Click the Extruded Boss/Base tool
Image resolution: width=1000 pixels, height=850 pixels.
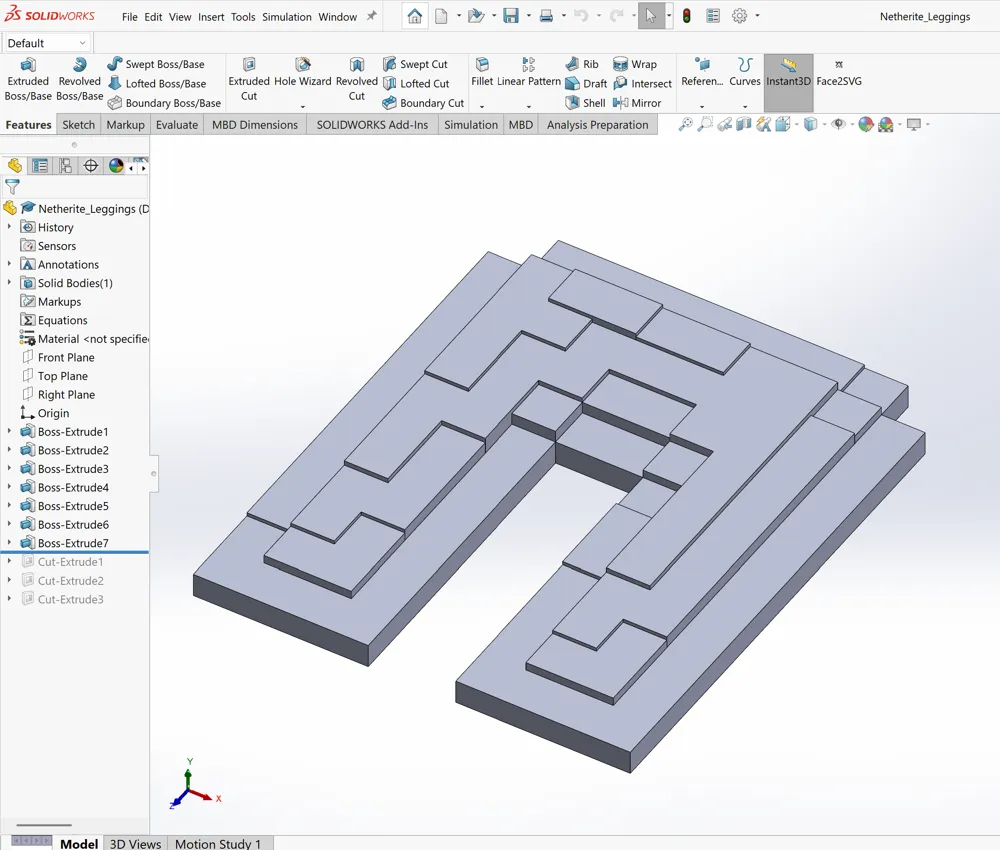pyautogui.click(x=28, y=80)
